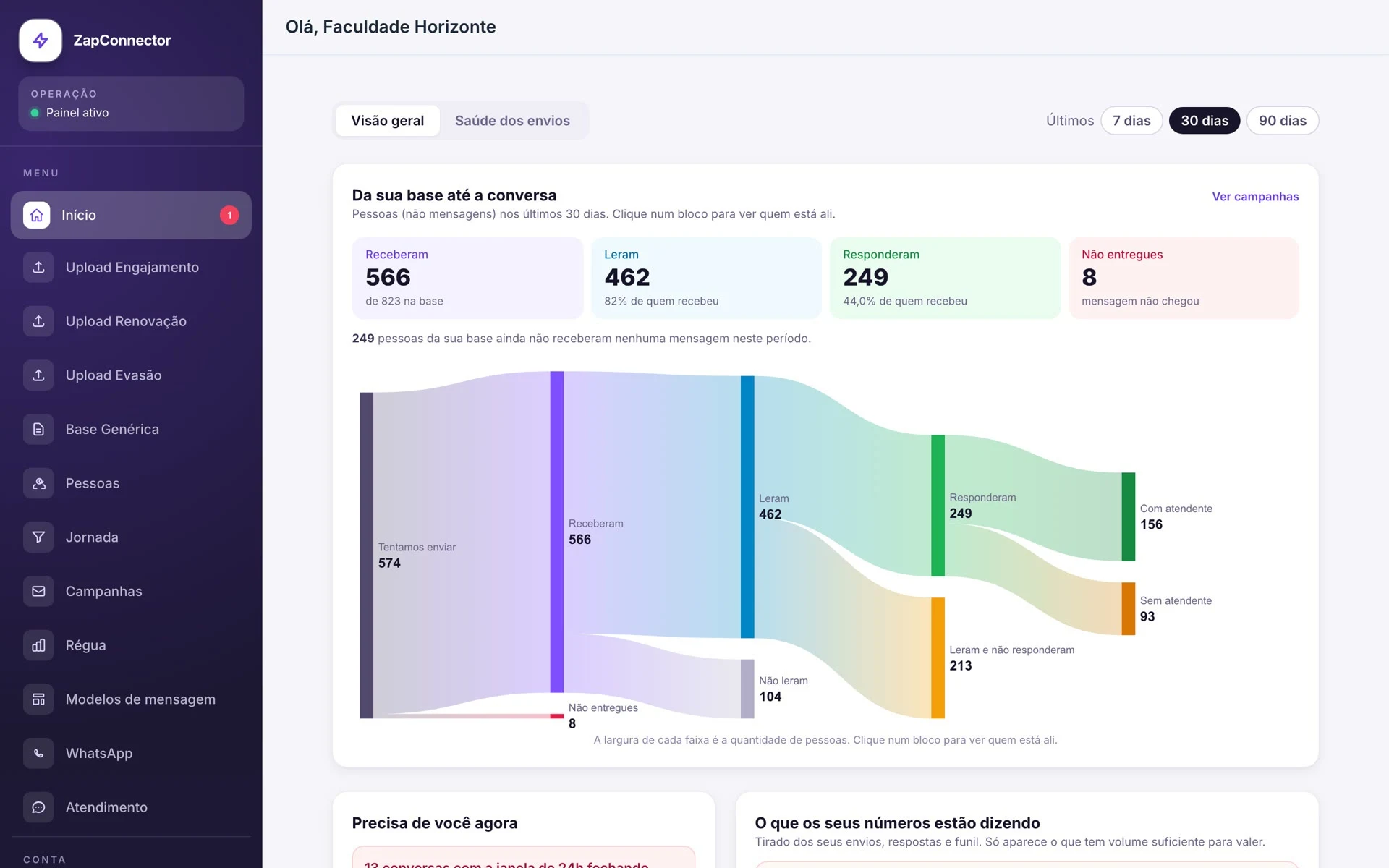Click the orange Sem atendente node bar
Viewport: 1389px width, 868px height.
click(x=1129, y=608)
